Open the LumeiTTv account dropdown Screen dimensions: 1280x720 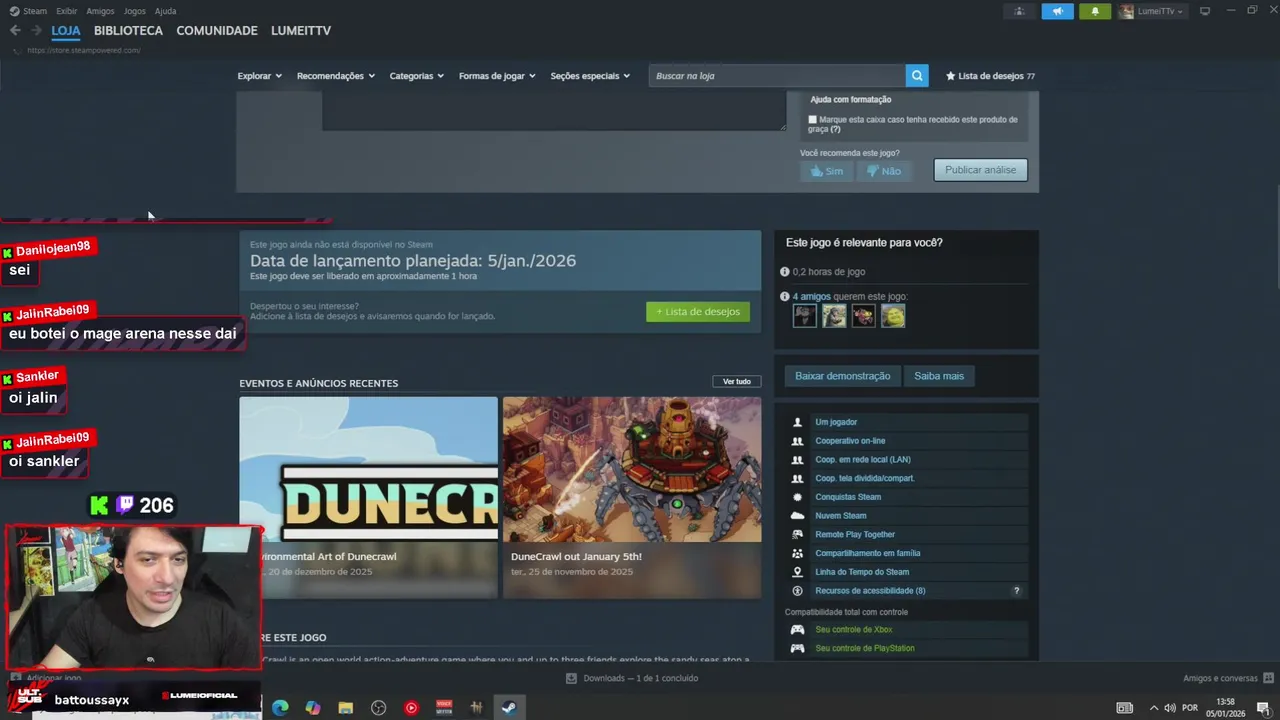tap(1152, 12)
